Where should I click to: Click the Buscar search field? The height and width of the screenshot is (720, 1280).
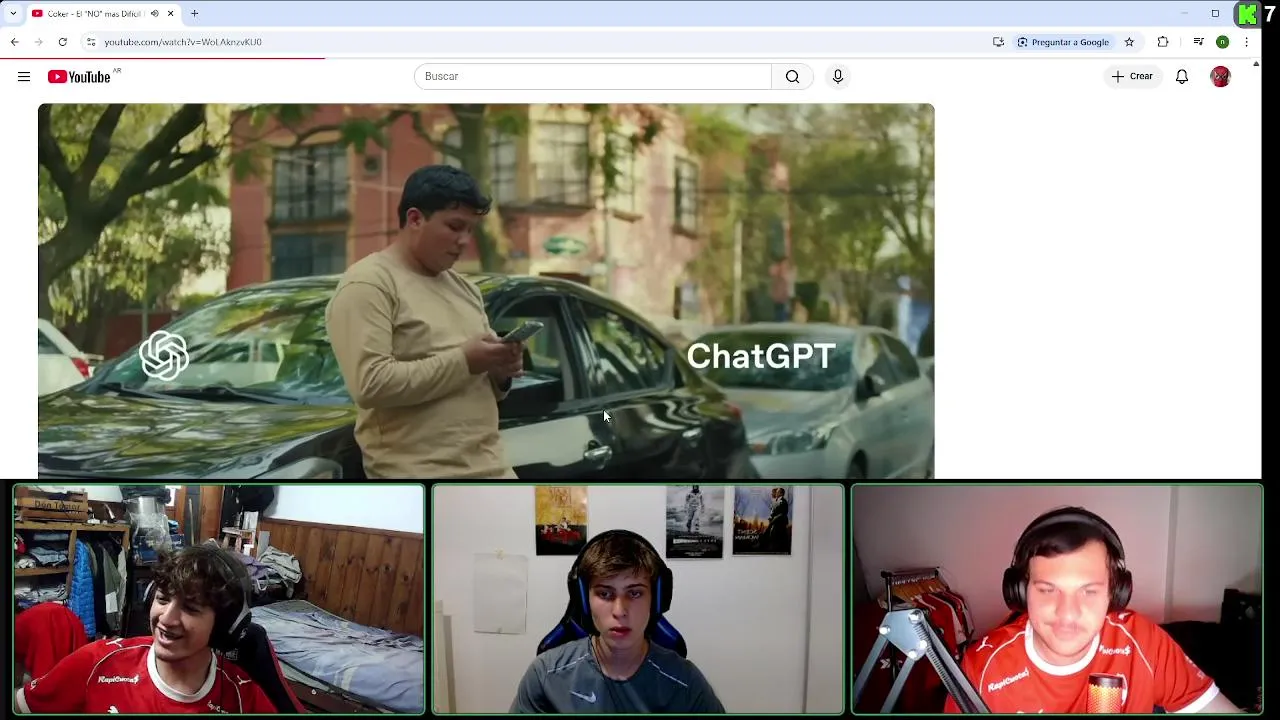(x=593, y=76)
